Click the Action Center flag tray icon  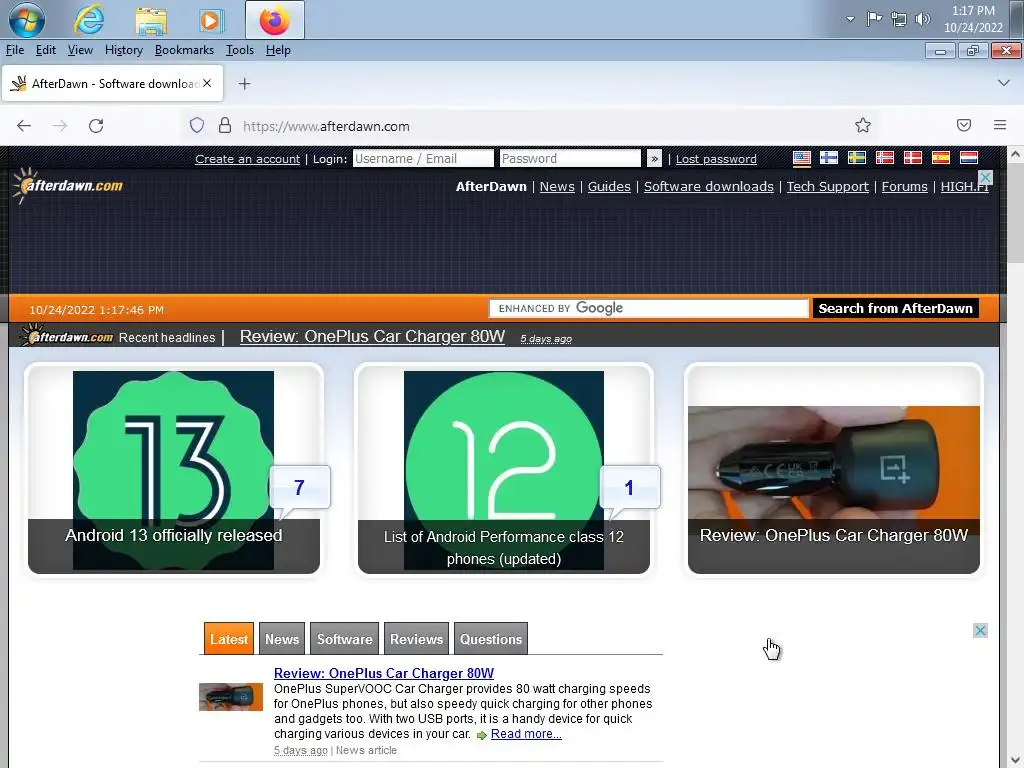874,19
